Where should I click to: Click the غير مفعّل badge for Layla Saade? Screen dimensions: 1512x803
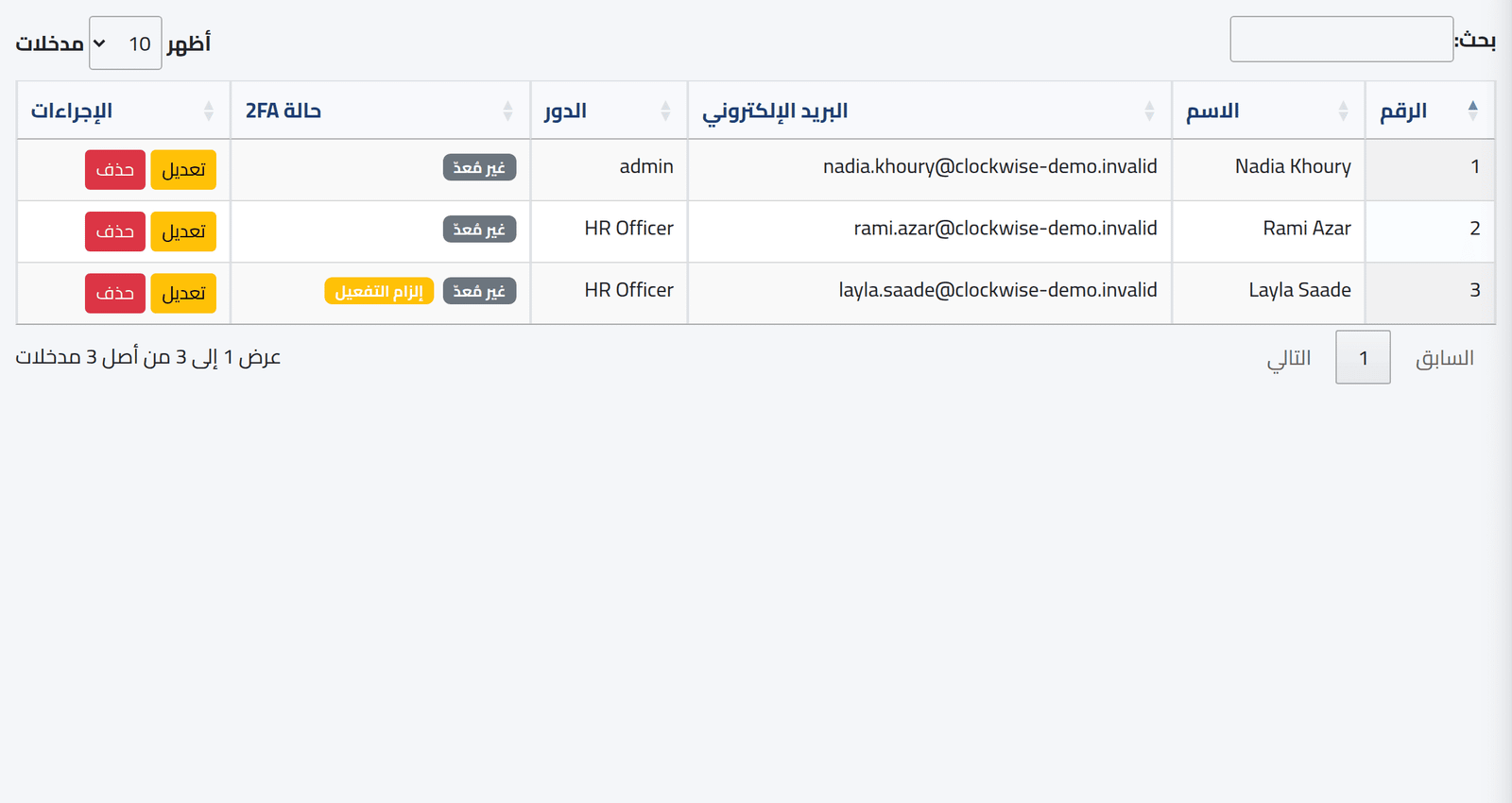coord(479,291)
